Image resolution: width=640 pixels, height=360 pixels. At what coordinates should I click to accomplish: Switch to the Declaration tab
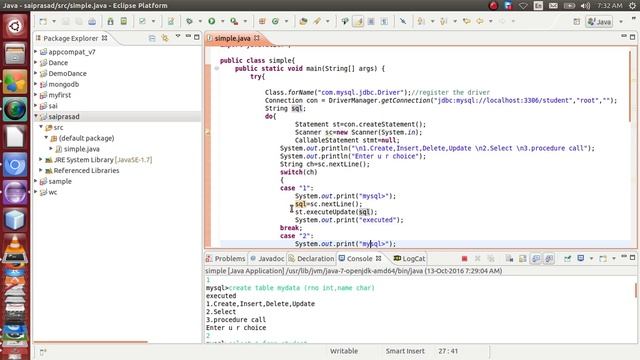(311, 258)
